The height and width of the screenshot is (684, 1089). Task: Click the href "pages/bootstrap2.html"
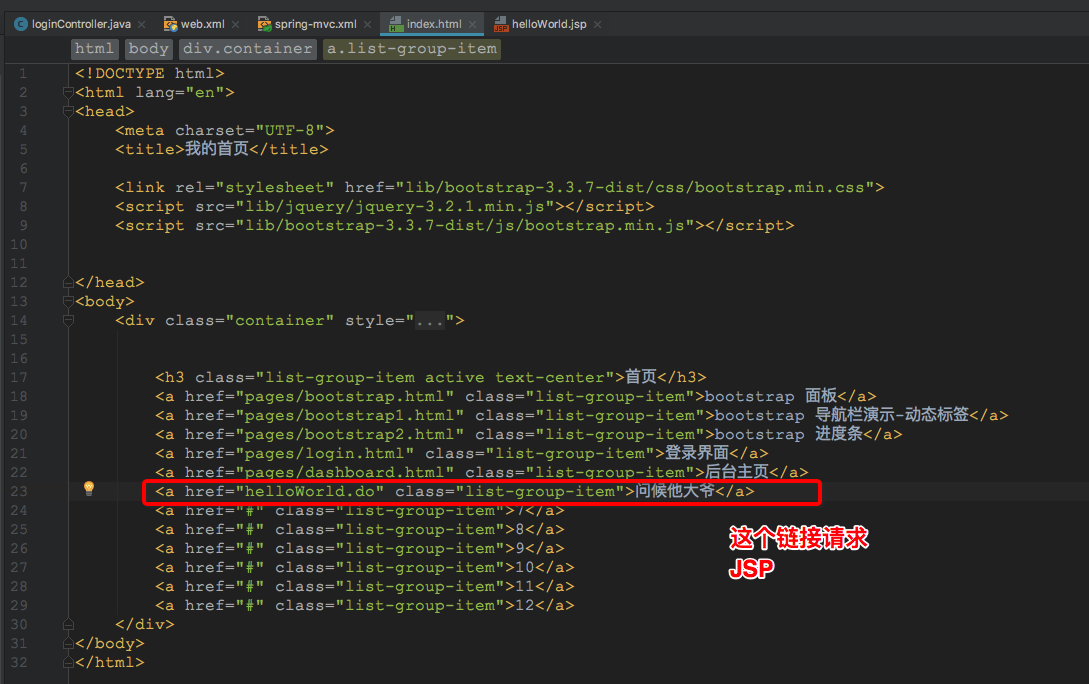[x=349, y=435]
